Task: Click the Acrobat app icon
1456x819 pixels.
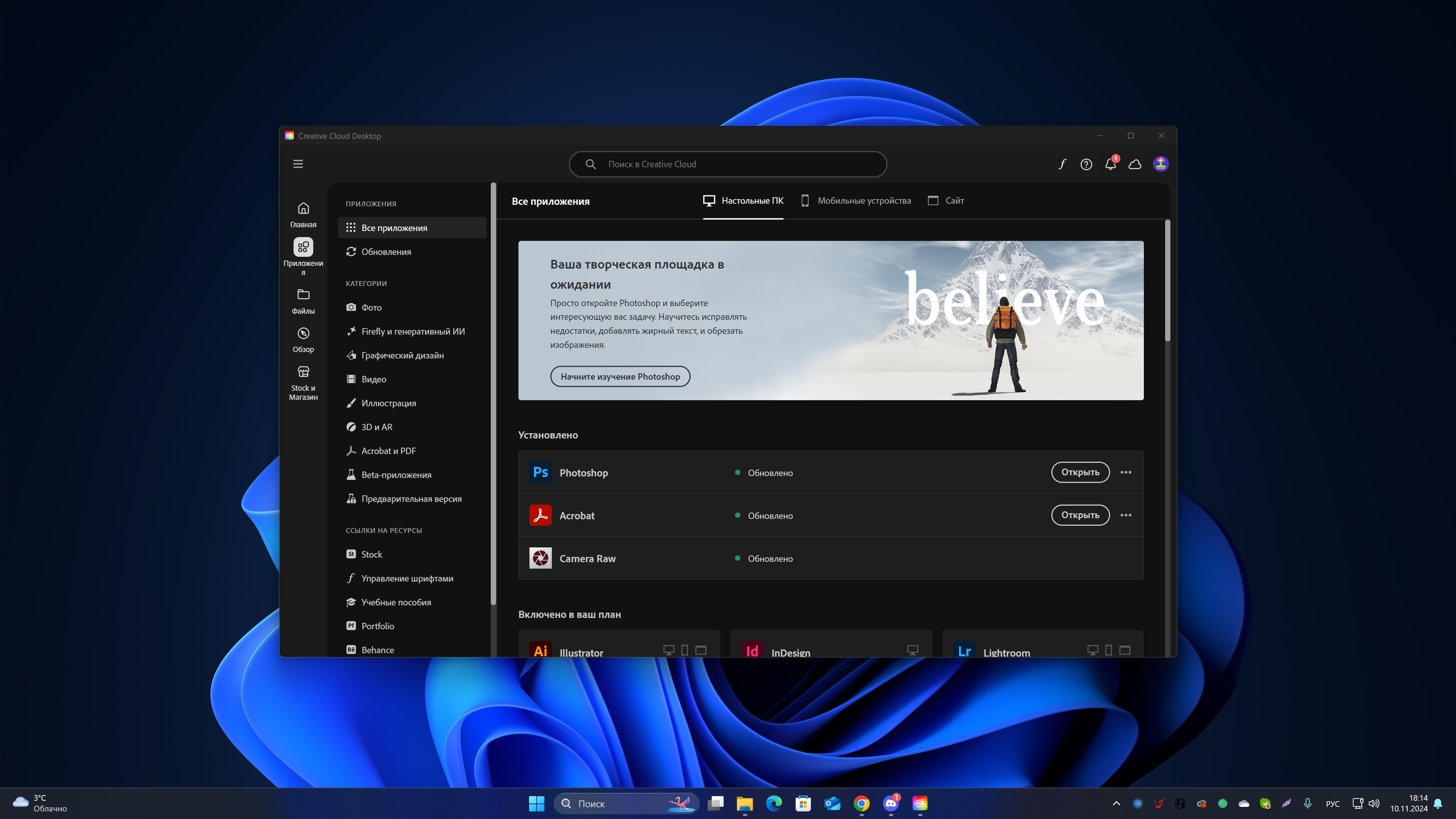Action: (540, 516)
